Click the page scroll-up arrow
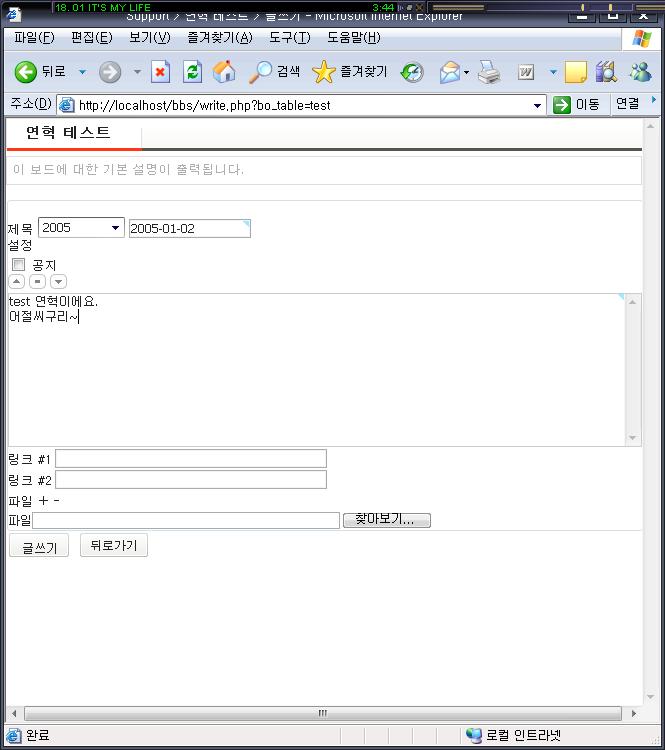Screen dimensions: 665x750 (x=650, y=126)
